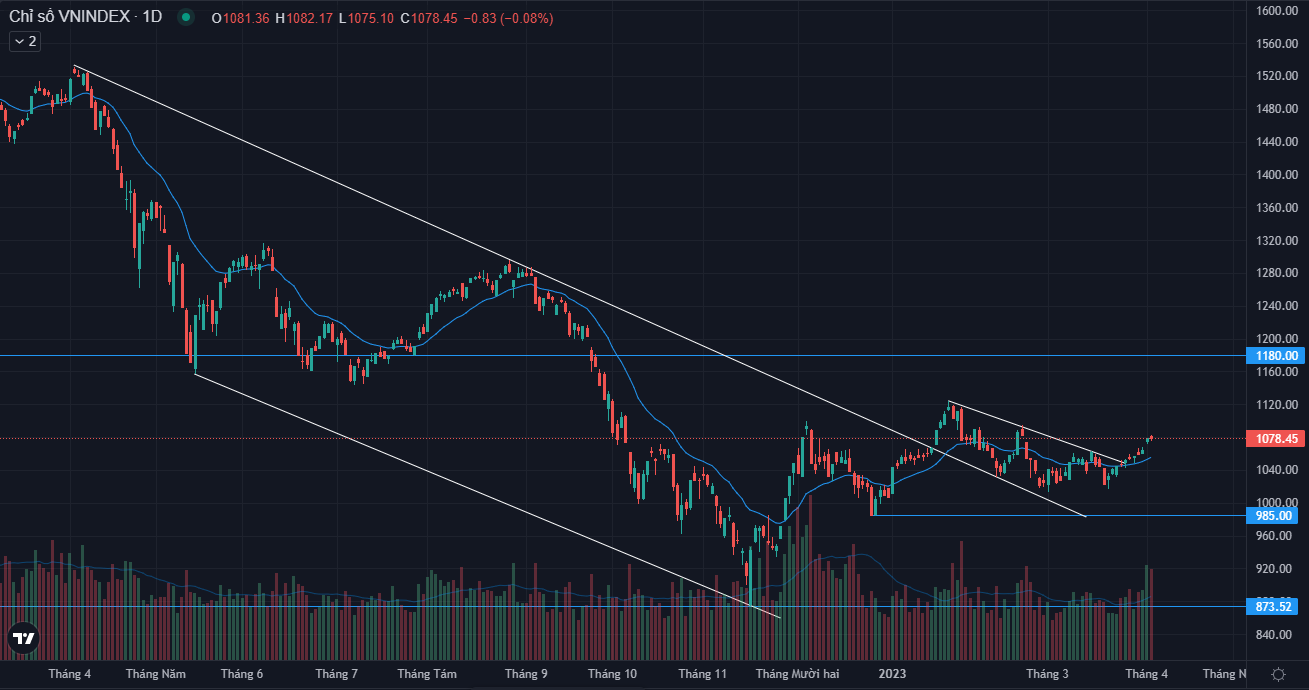Screen dimensions: 1309x690
Task: Click 1440.00 on the price scale
Action: click(1276, 142)
